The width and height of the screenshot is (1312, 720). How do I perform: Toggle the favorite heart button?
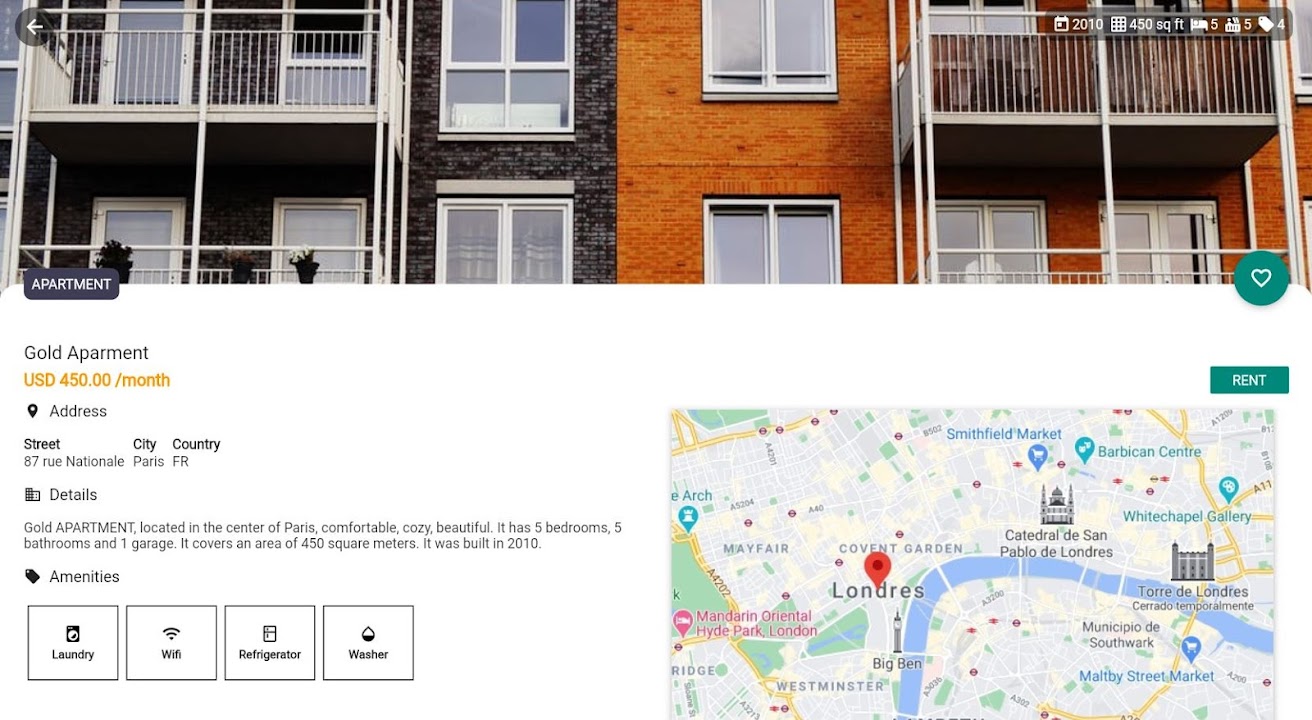1261,278
